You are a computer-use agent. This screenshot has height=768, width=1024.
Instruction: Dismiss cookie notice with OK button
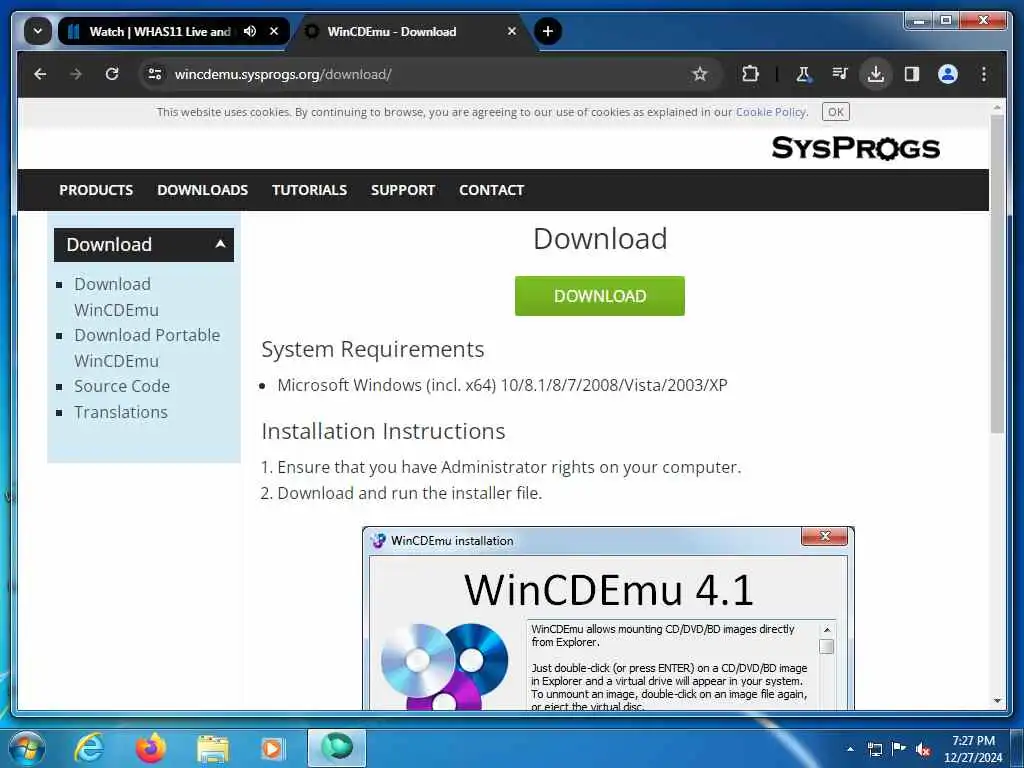tap(835, 112)
